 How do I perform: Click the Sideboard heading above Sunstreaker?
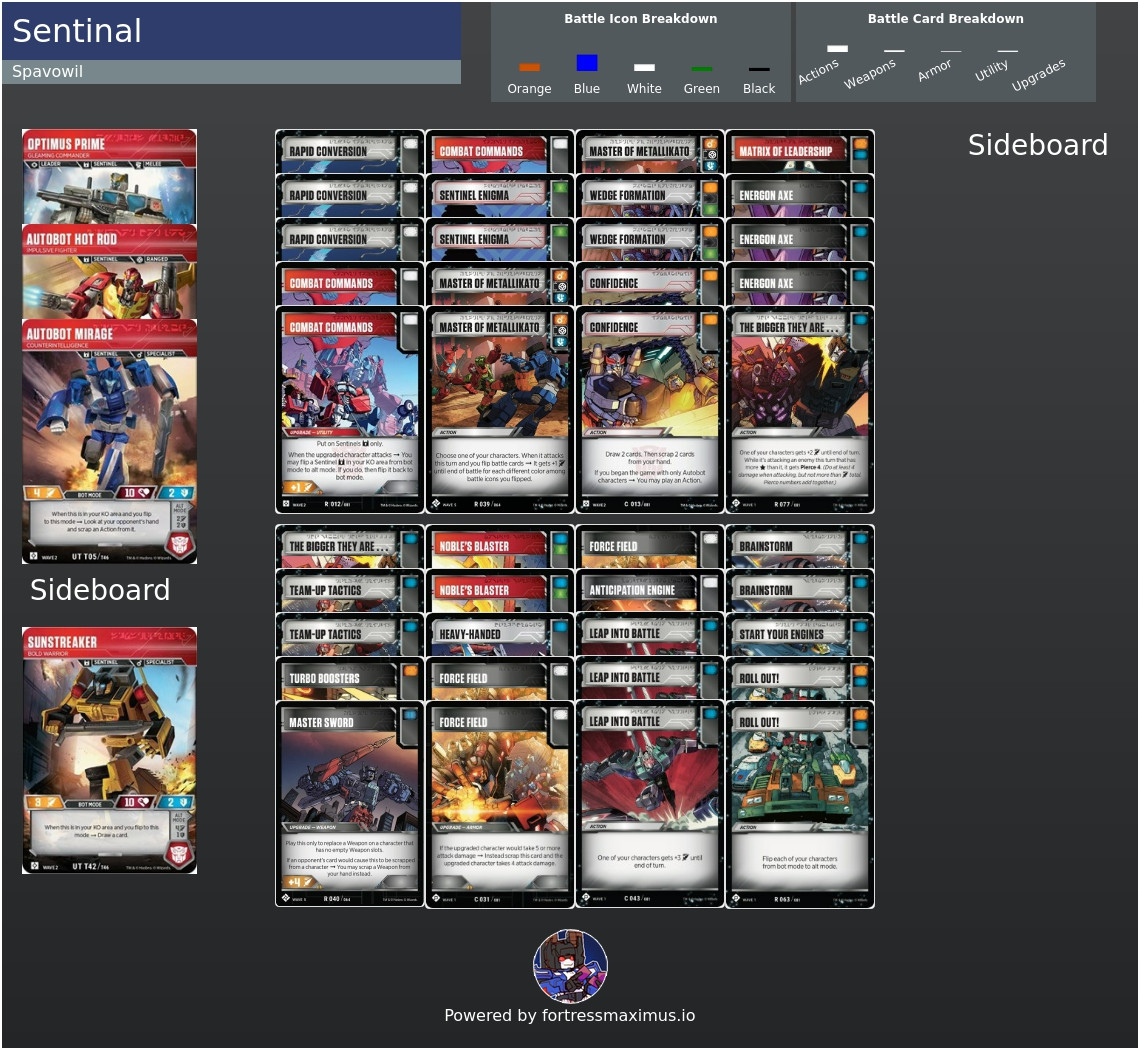(100, 590)
